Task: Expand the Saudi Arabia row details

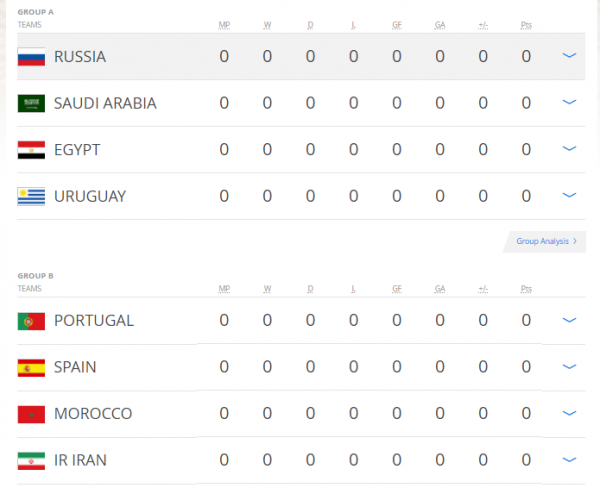Action: click(570, 102)
